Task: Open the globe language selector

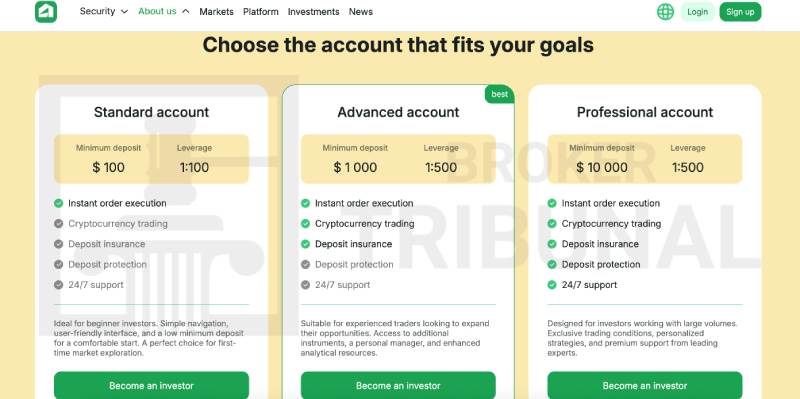Action: coord(665,12)
